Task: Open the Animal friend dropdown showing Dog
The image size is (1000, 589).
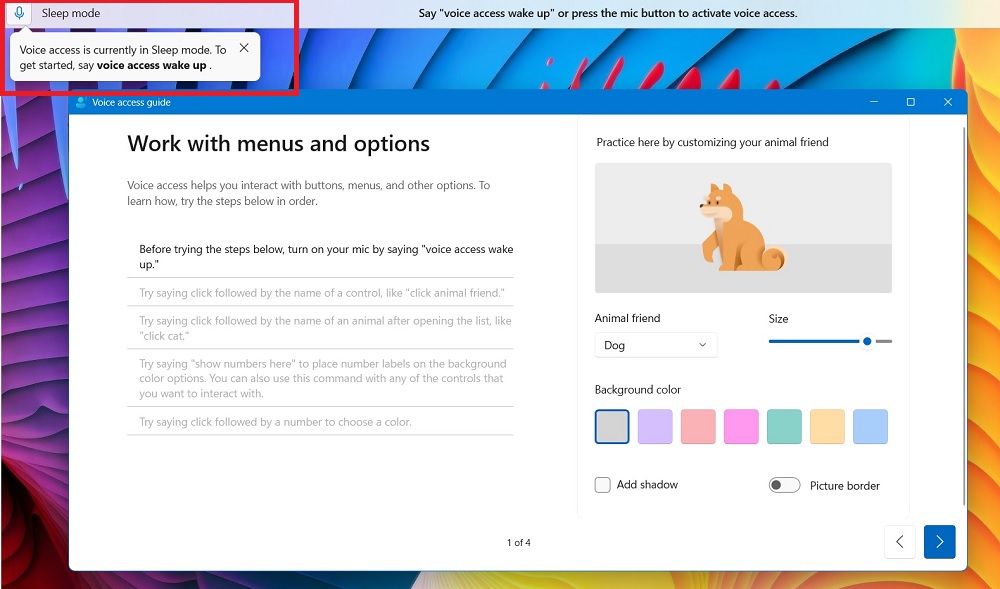Action: pyautogui.click(x=656, y=345)
